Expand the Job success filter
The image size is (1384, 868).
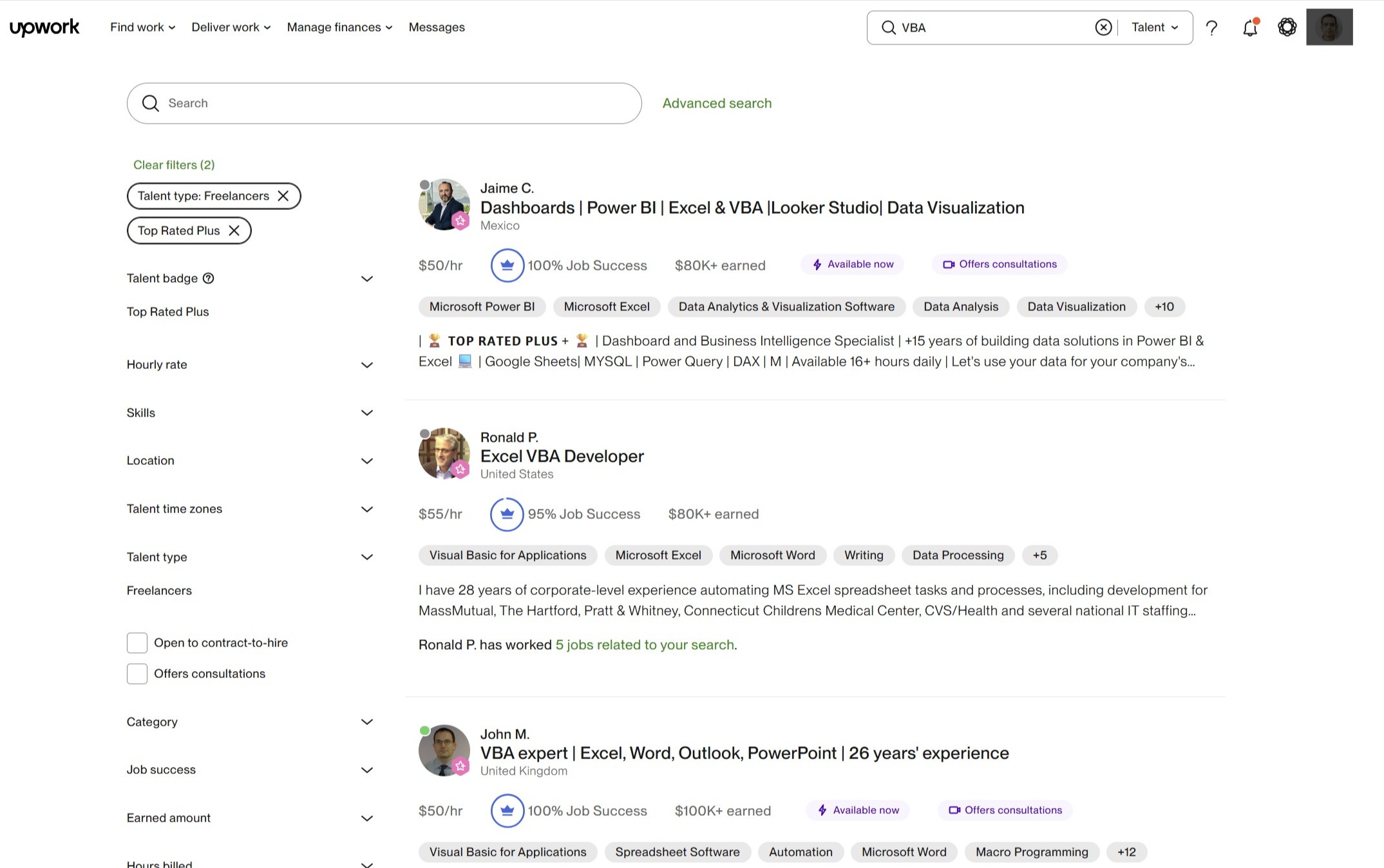pyautogui.click(x=366, y=770)
